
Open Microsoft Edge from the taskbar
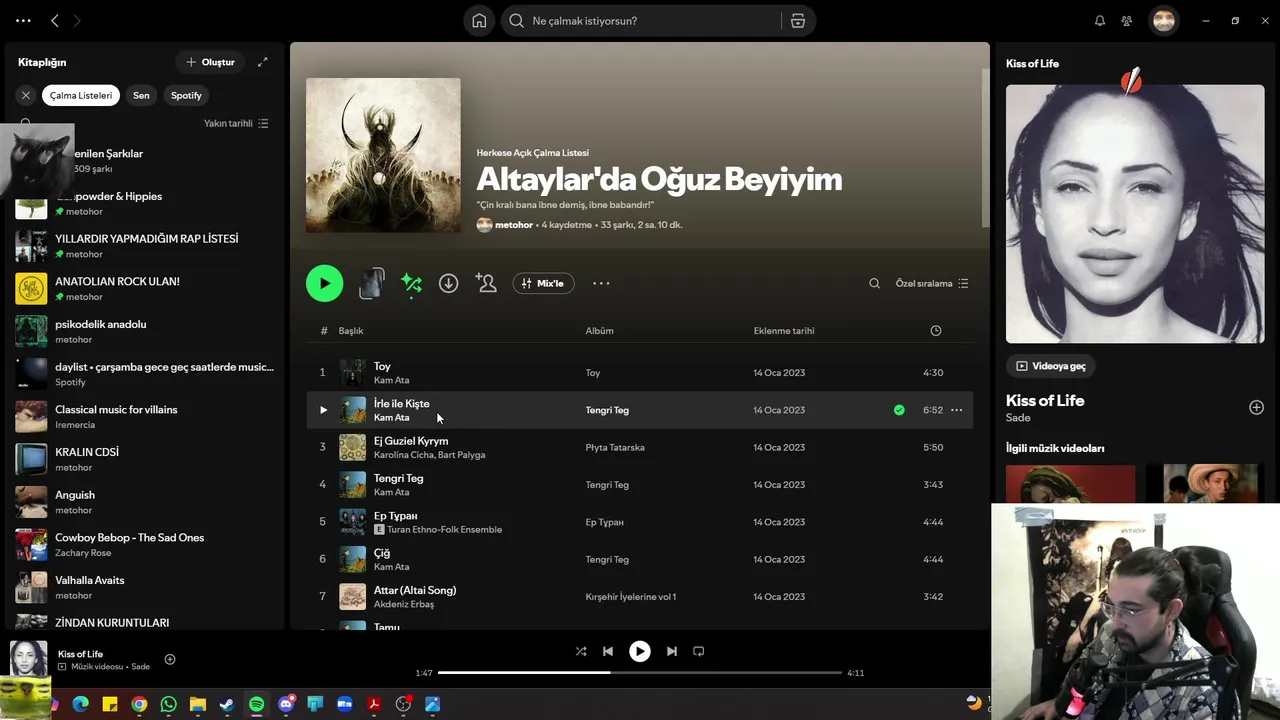(81, 704)
